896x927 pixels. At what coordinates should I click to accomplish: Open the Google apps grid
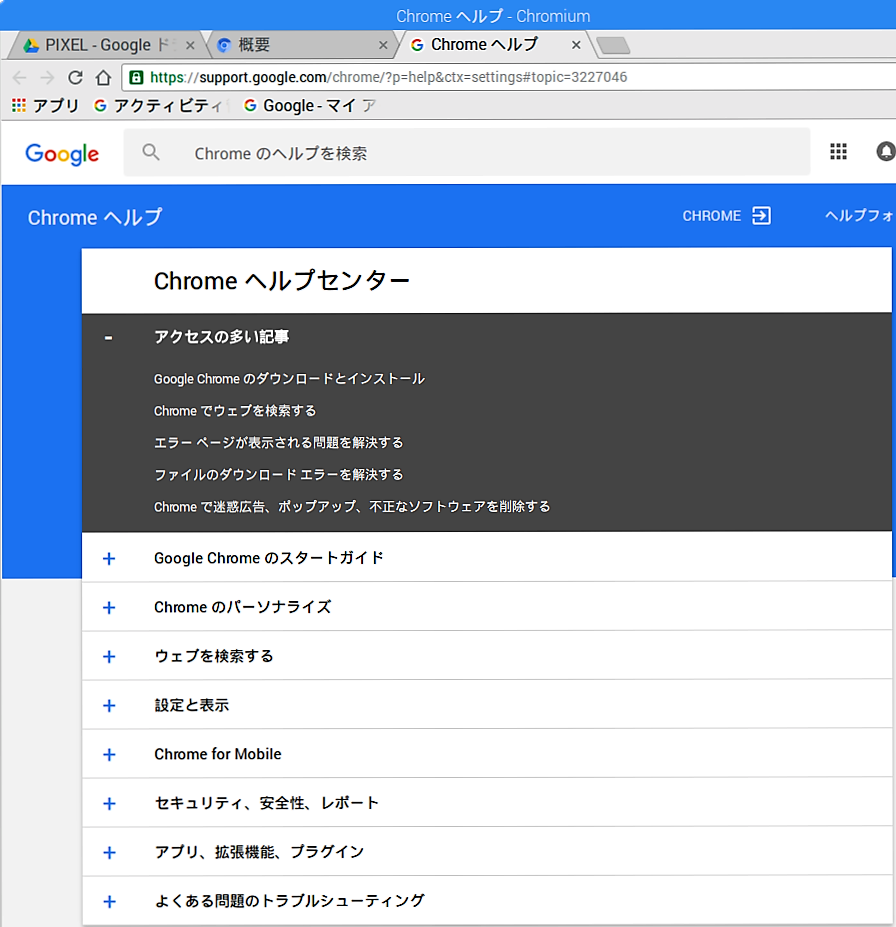pos(838,151)
